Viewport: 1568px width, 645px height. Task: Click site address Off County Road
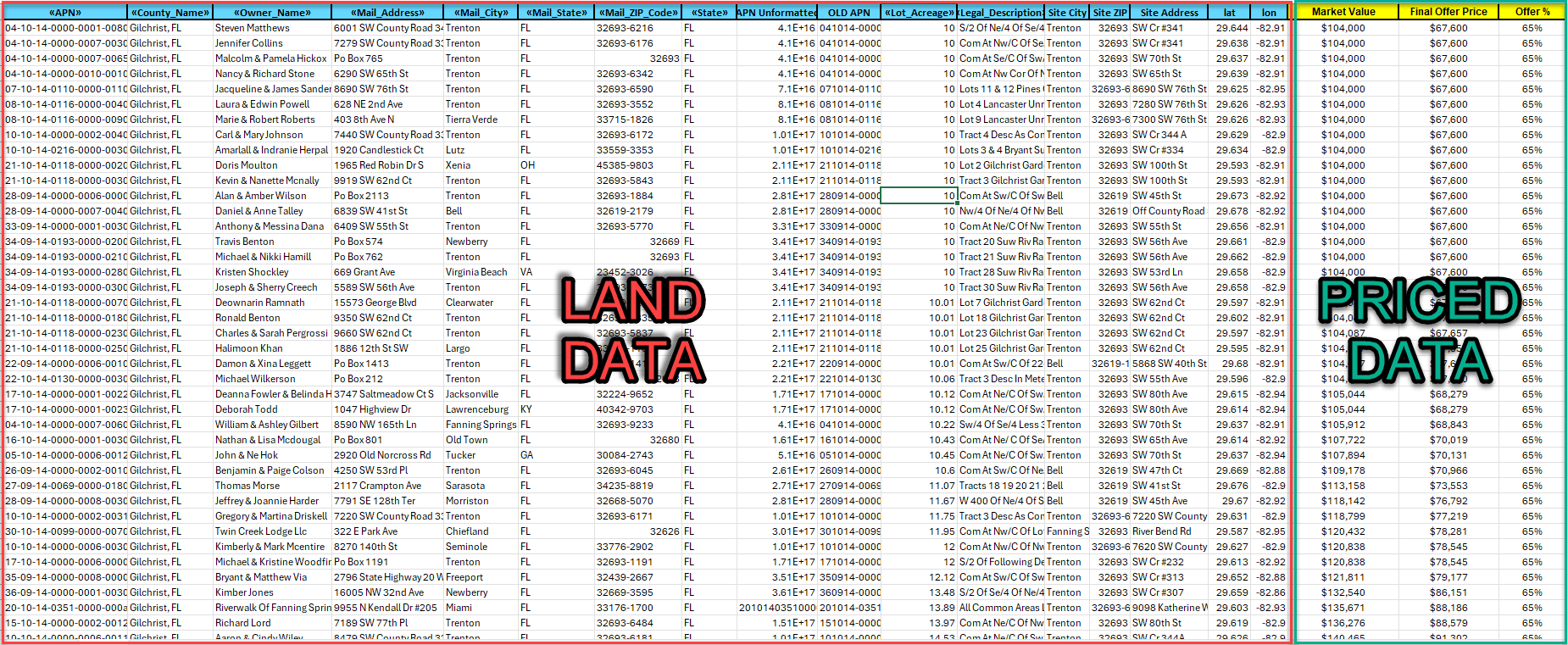(x=1170, y=211)
